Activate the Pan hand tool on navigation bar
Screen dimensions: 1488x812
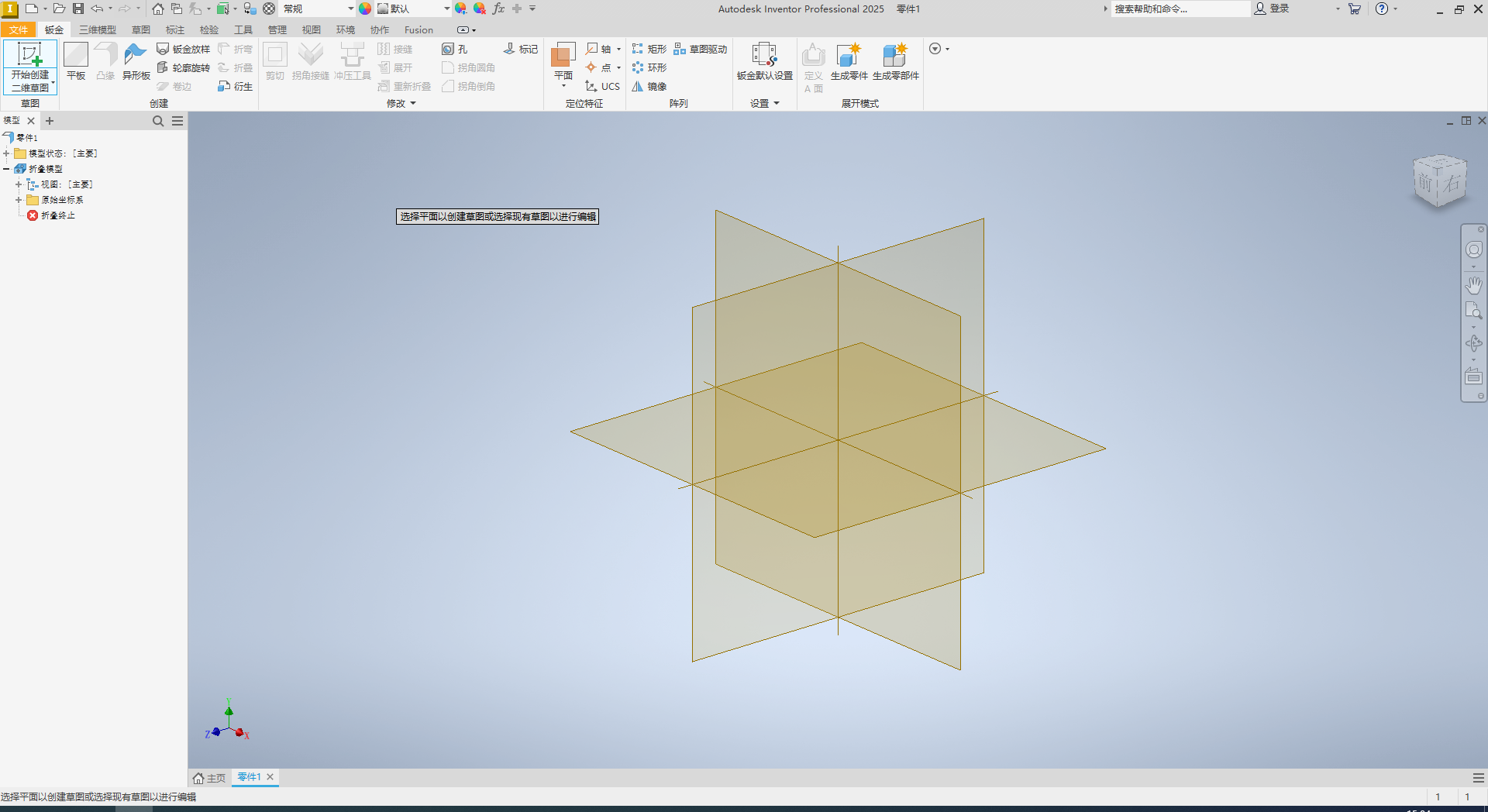(1474, 285)
